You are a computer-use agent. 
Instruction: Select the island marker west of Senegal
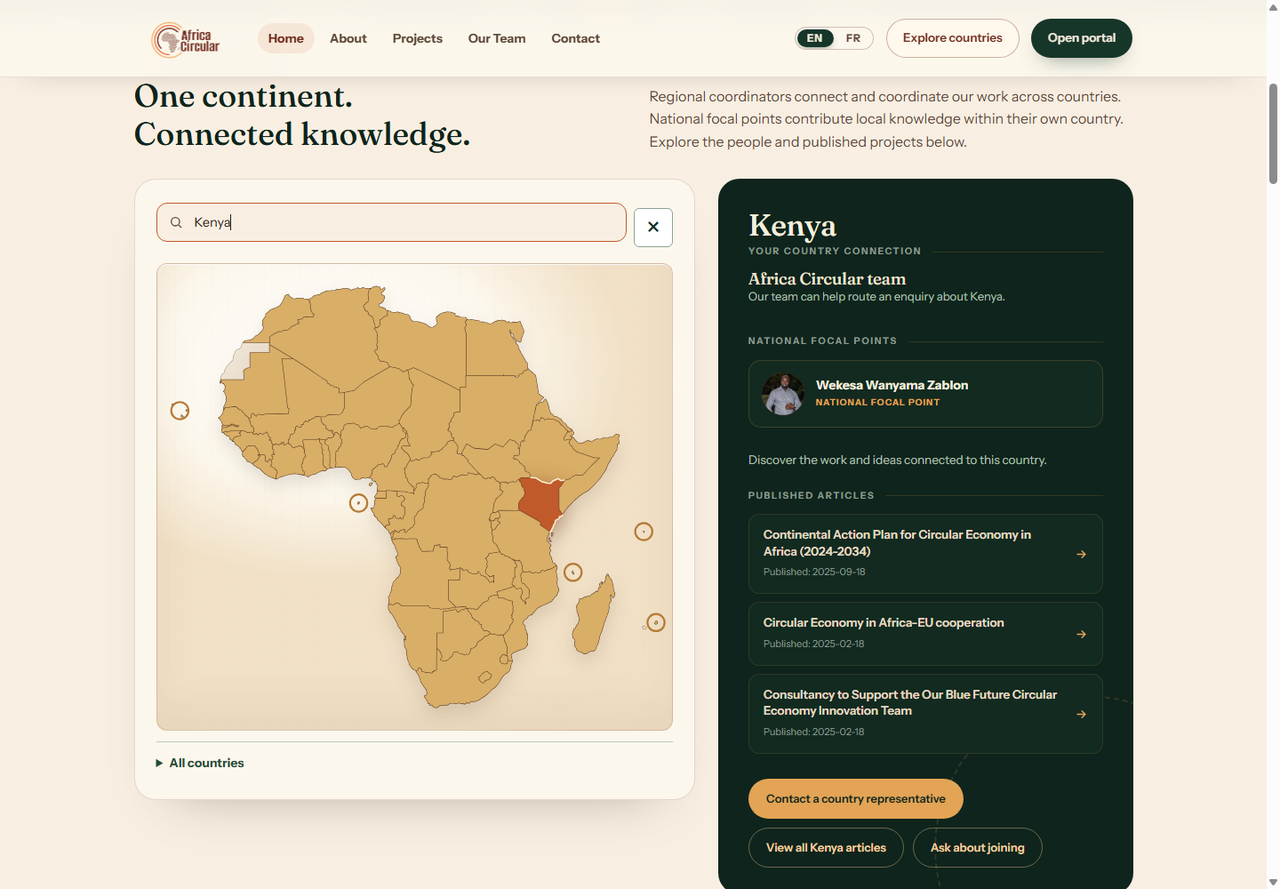pyautogui.click(x=180, y=410)
